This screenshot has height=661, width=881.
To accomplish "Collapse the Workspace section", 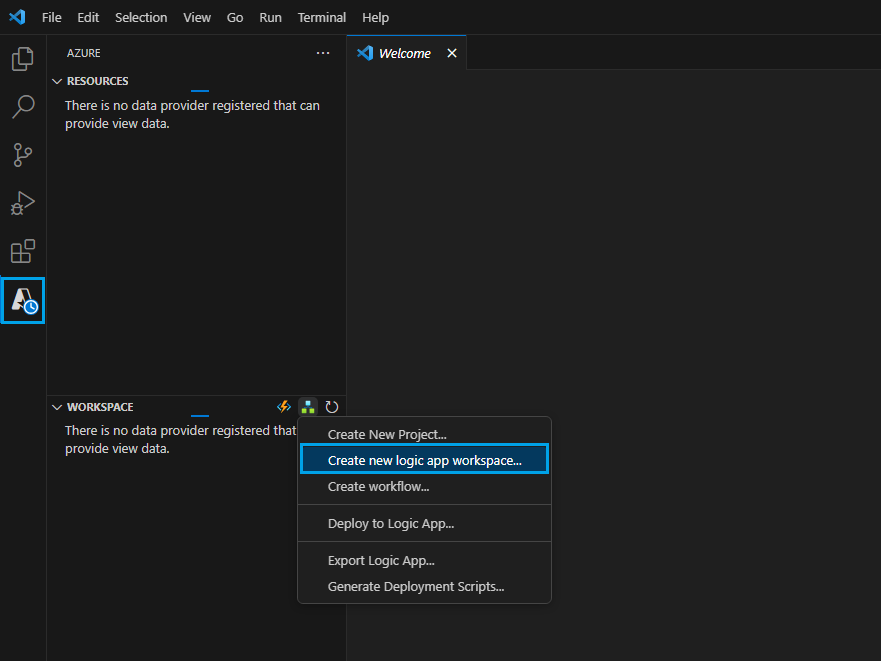I will pyautogui.click(x=57, y=407).
